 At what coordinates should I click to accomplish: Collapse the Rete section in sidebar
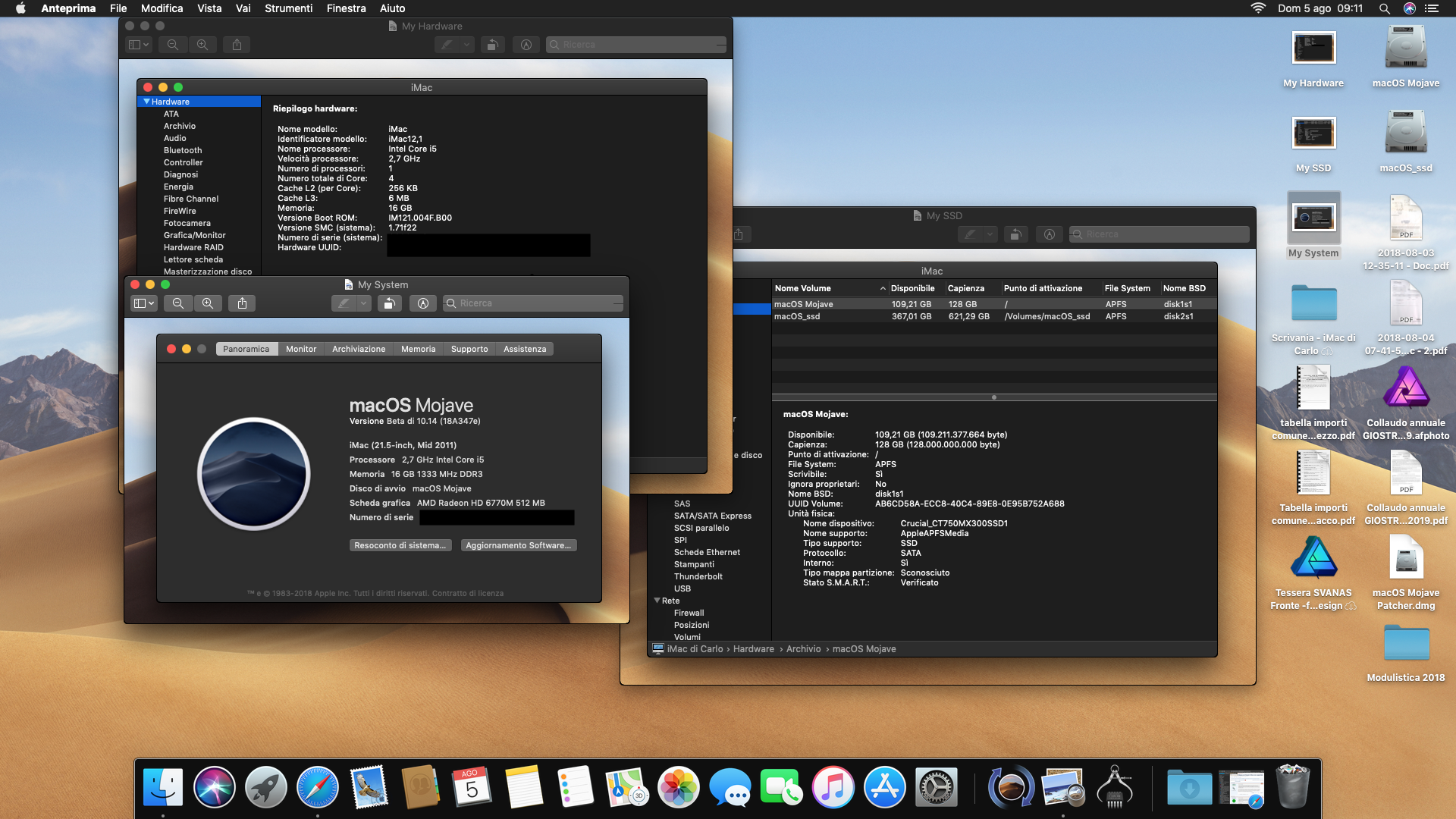[x=657, y=601]
